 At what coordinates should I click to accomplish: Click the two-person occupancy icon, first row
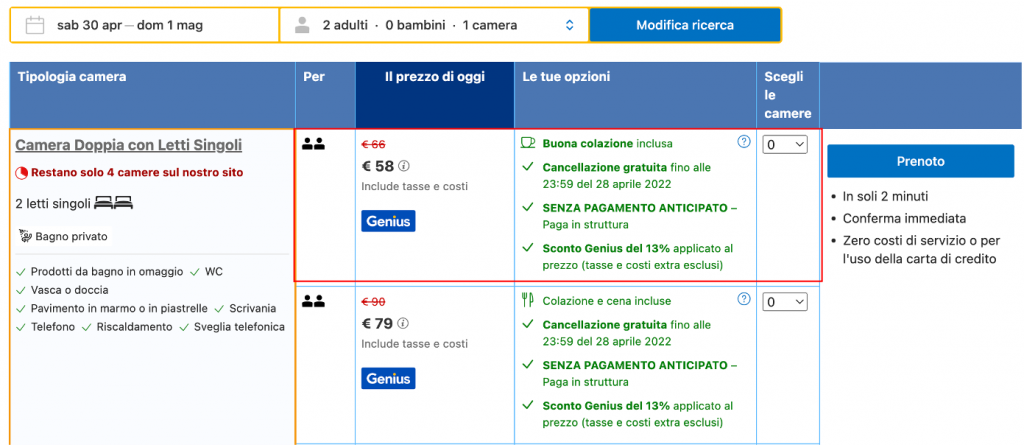[313, 144]
